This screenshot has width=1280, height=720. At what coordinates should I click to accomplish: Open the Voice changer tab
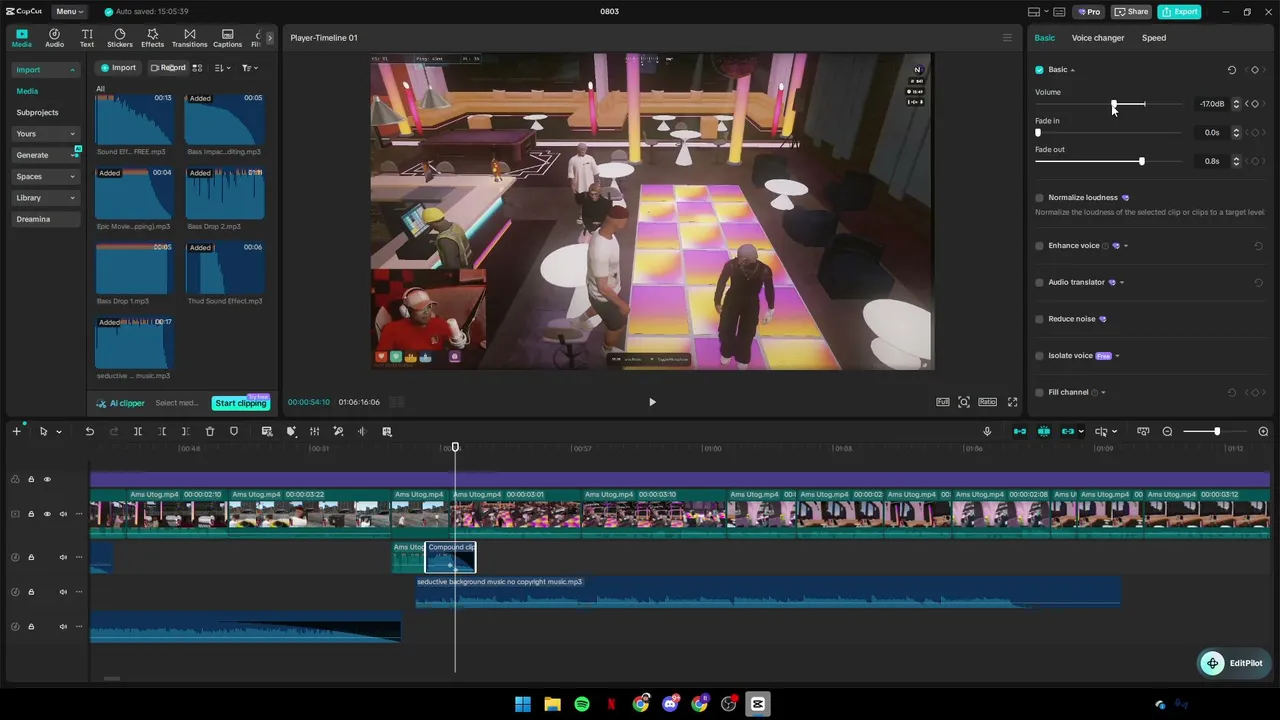(1098, 38)
